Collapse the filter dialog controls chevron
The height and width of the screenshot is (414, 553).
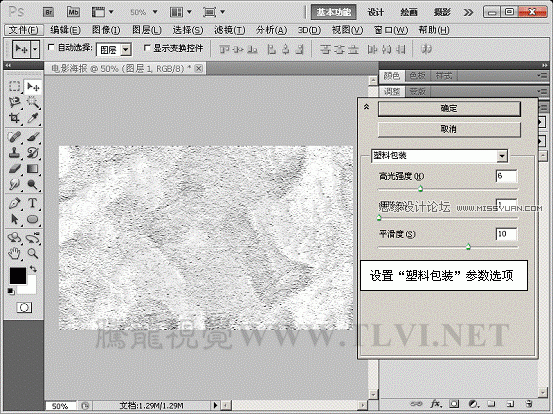tap(366, 106)
